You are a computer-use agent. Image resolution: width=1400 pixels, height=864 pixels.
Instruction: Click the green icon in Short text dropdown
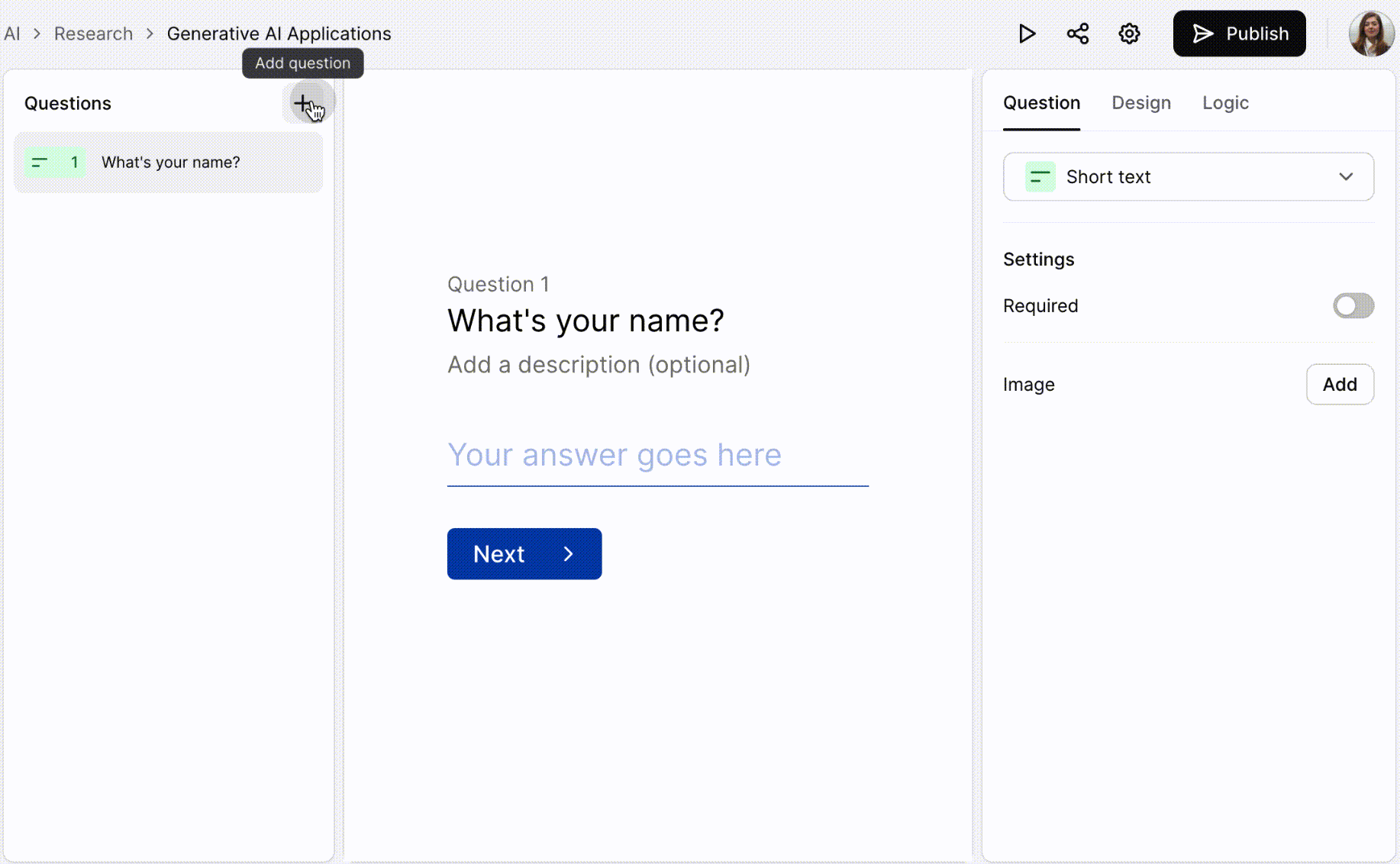coord(1040,177)
